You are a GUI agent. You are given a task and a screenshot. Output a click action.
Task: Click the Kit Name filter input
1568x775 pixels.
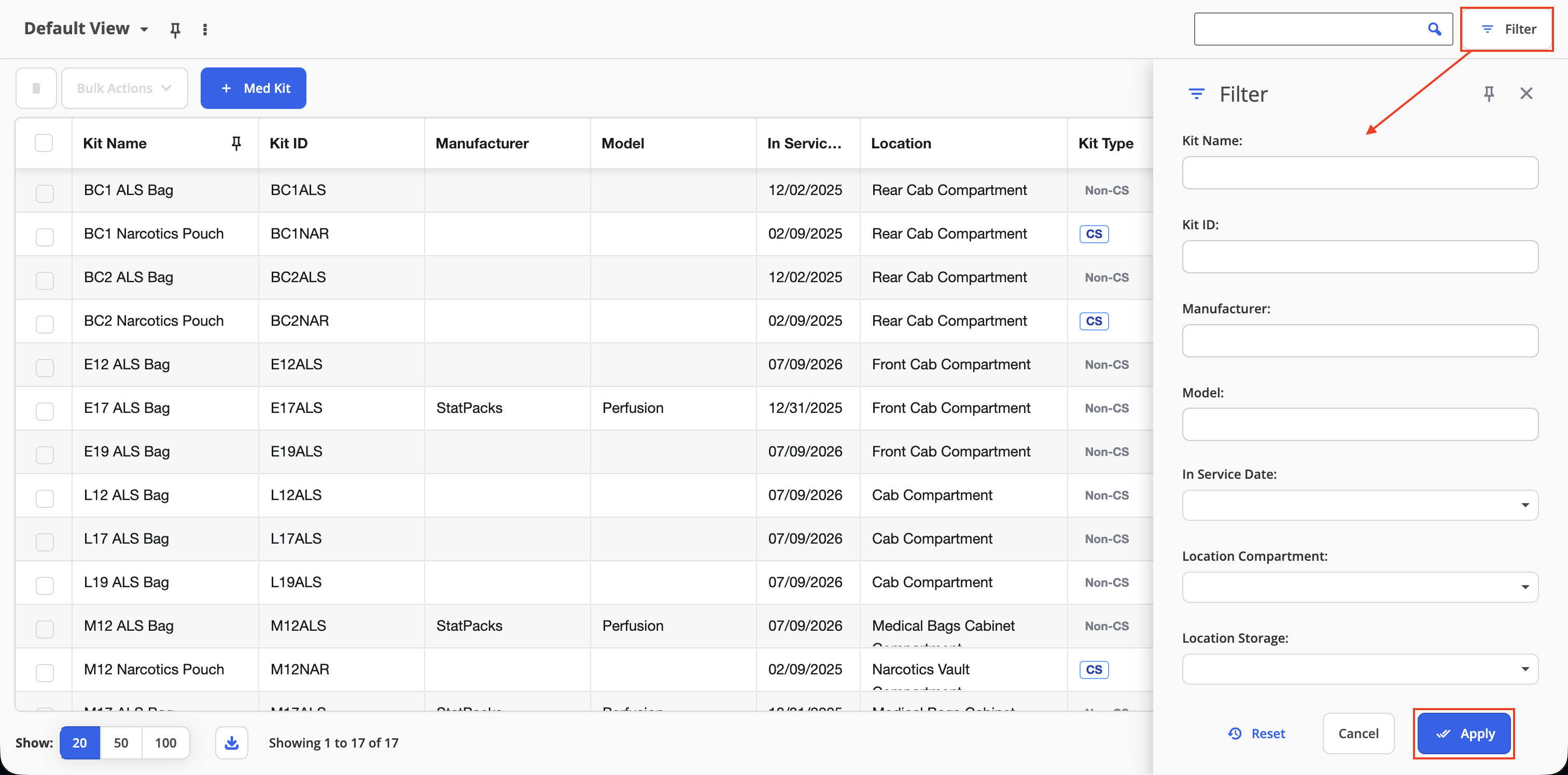[1360, 173]
